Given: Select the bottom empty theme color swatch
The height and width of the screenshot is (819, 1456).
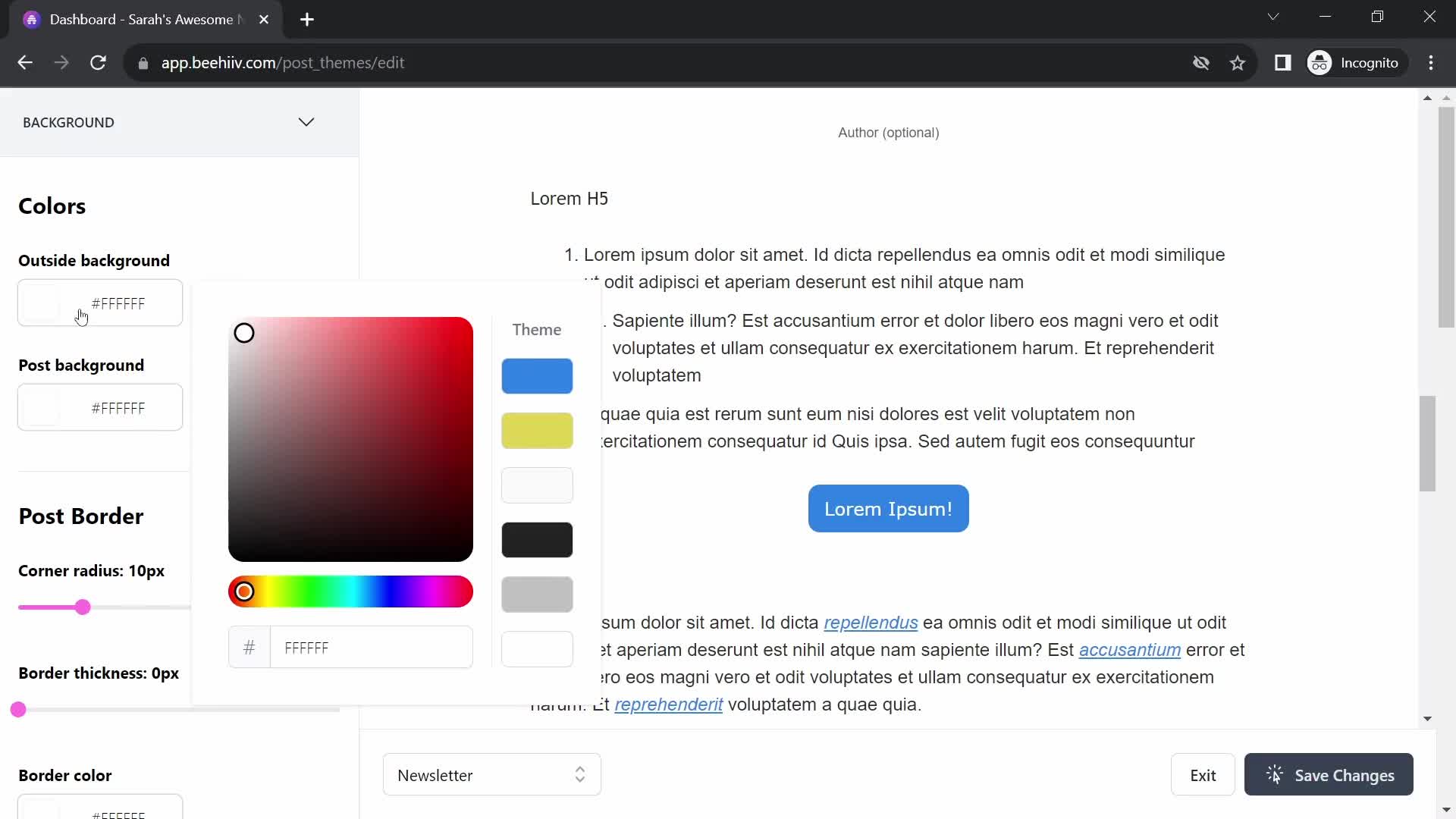Looking at the screenshot, I should click(538, 649).
